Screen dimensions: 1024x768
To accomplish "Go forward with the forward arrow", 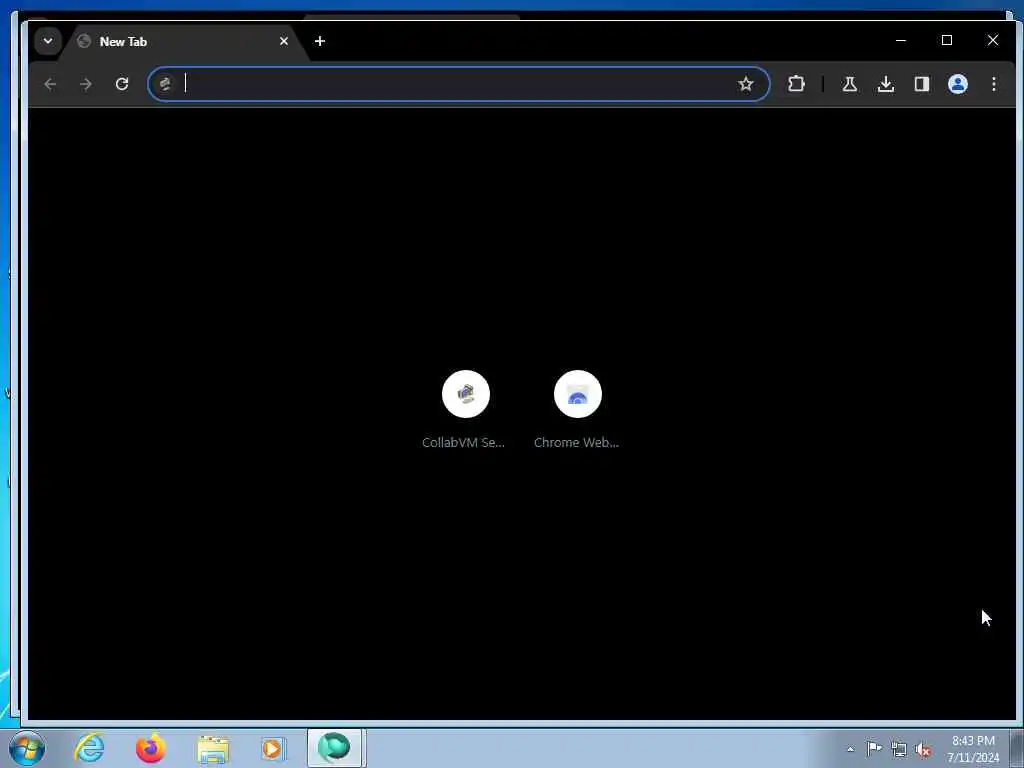I will pos(86,84).
